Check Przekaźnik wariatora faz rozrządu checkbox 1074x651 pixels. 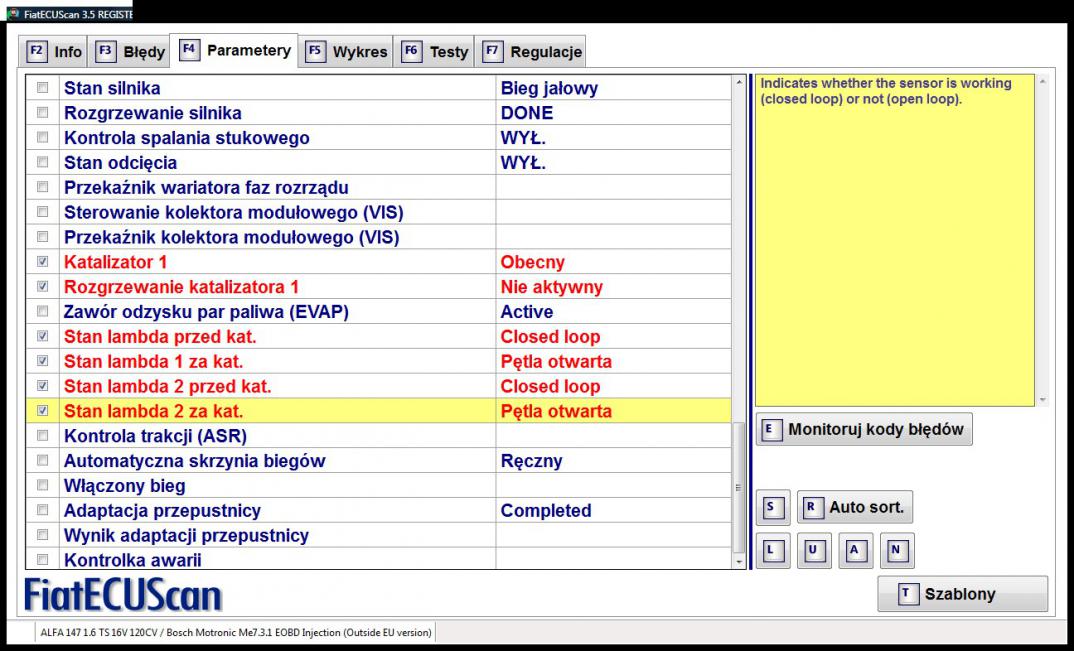click(42, 187)
